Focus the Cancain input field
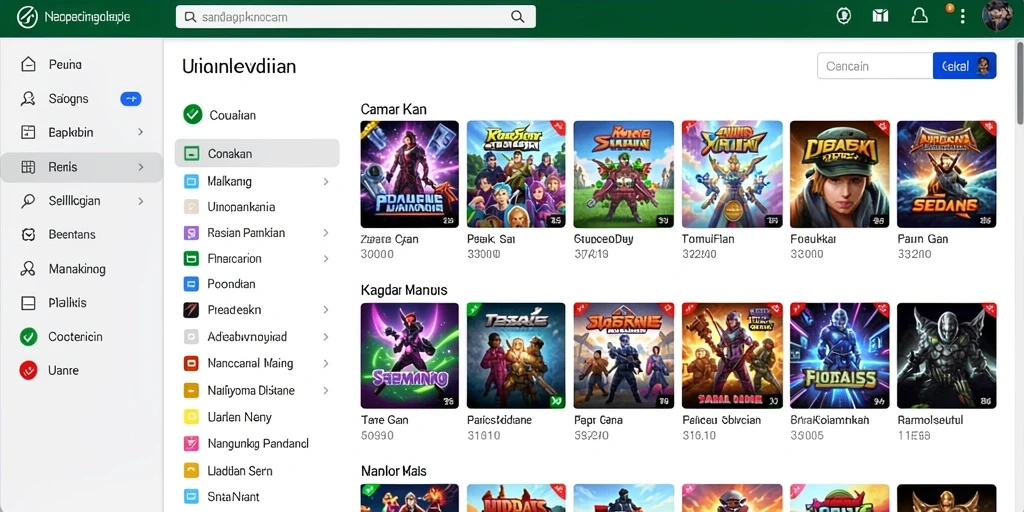 [x=875, y=65]
